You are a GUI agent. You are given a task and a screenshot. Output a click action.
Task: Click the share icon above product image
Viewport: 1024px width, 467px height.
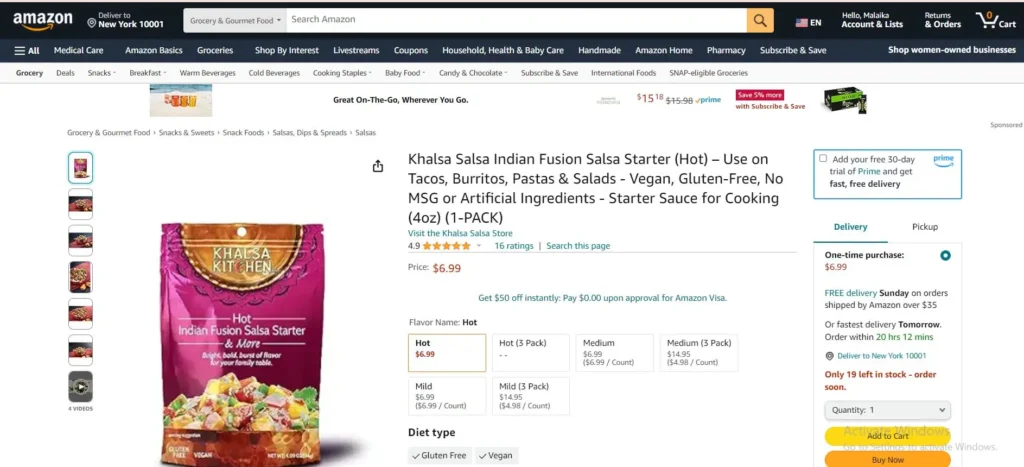coord(378,166)
